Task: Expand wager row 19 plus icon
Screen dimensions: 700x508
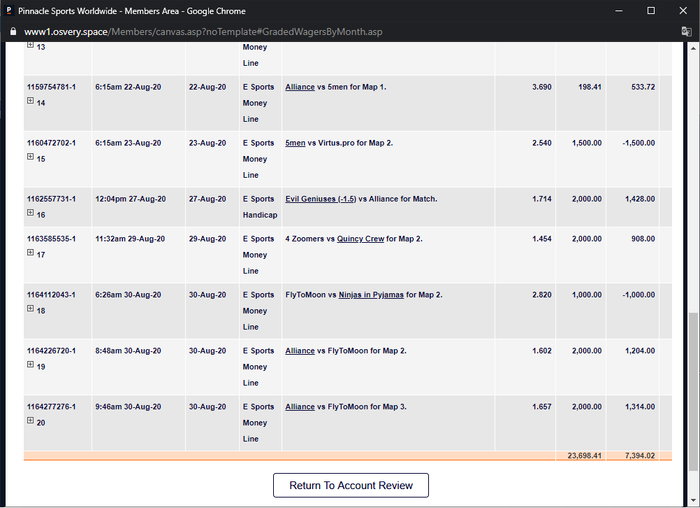Action: (30, 364)
